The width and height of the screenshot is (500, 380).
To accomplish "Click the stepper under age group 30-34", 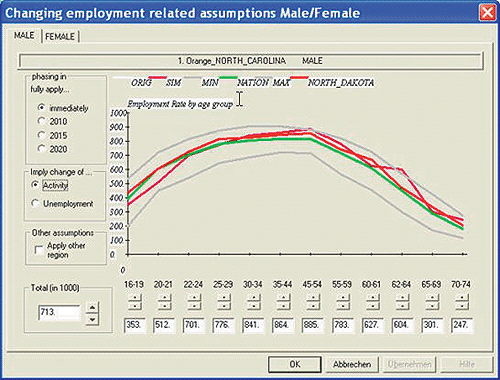I will coord(254,302).
